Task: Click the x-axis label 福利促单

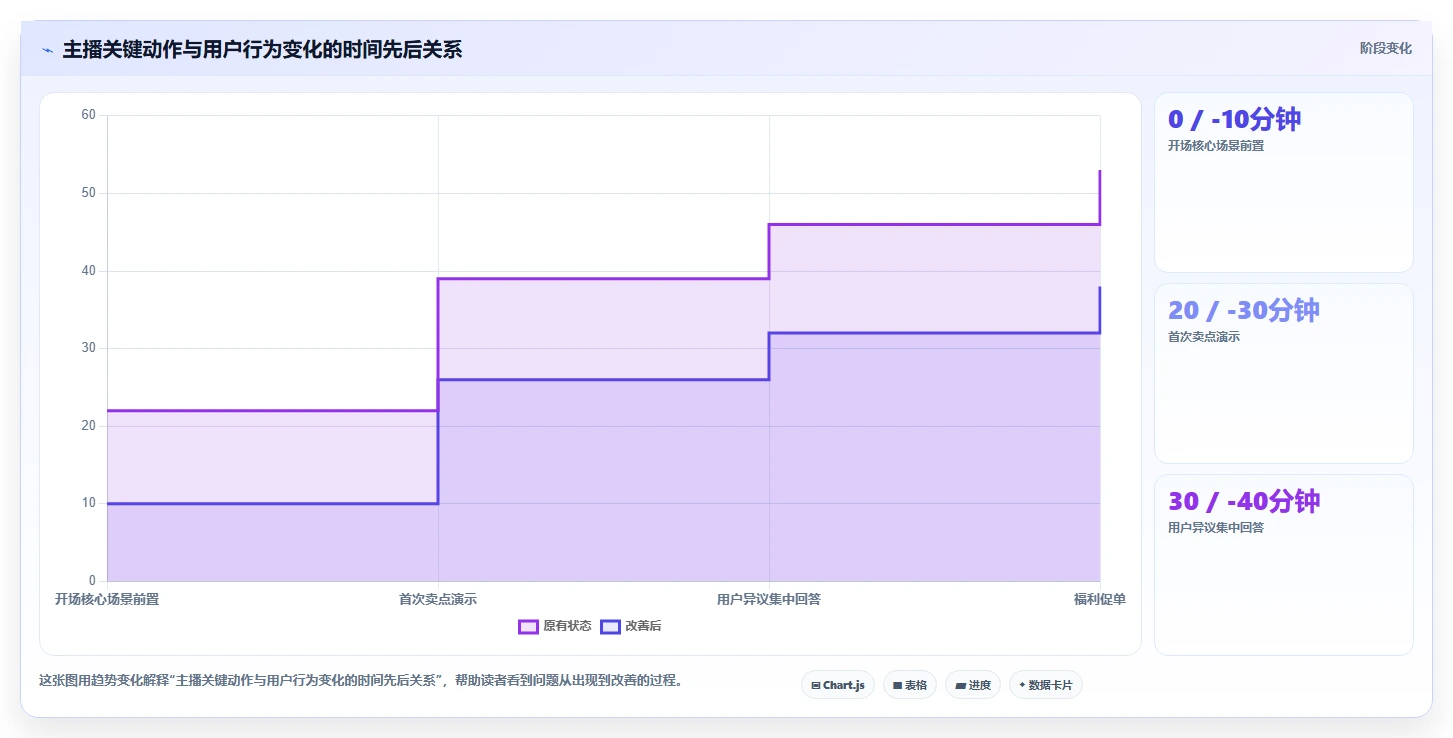Action: [1100, 599]
